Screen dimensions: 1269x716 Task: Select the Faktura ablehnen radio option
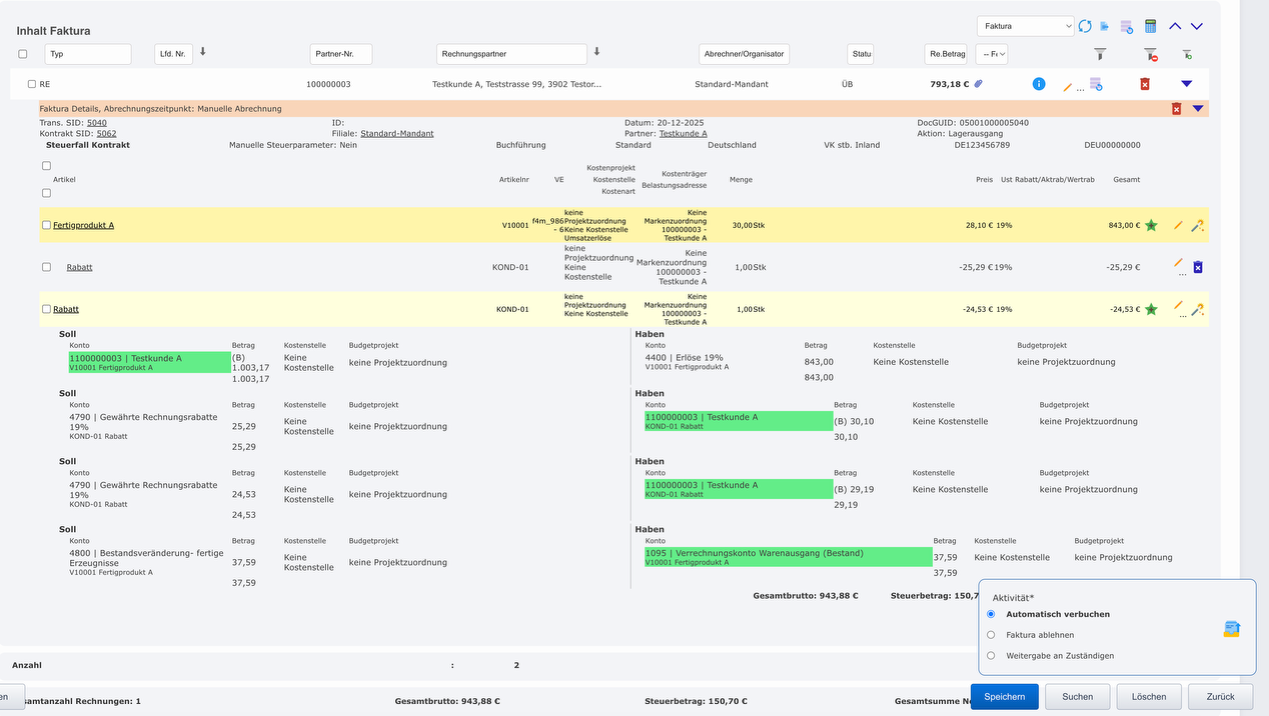point(991,635)
